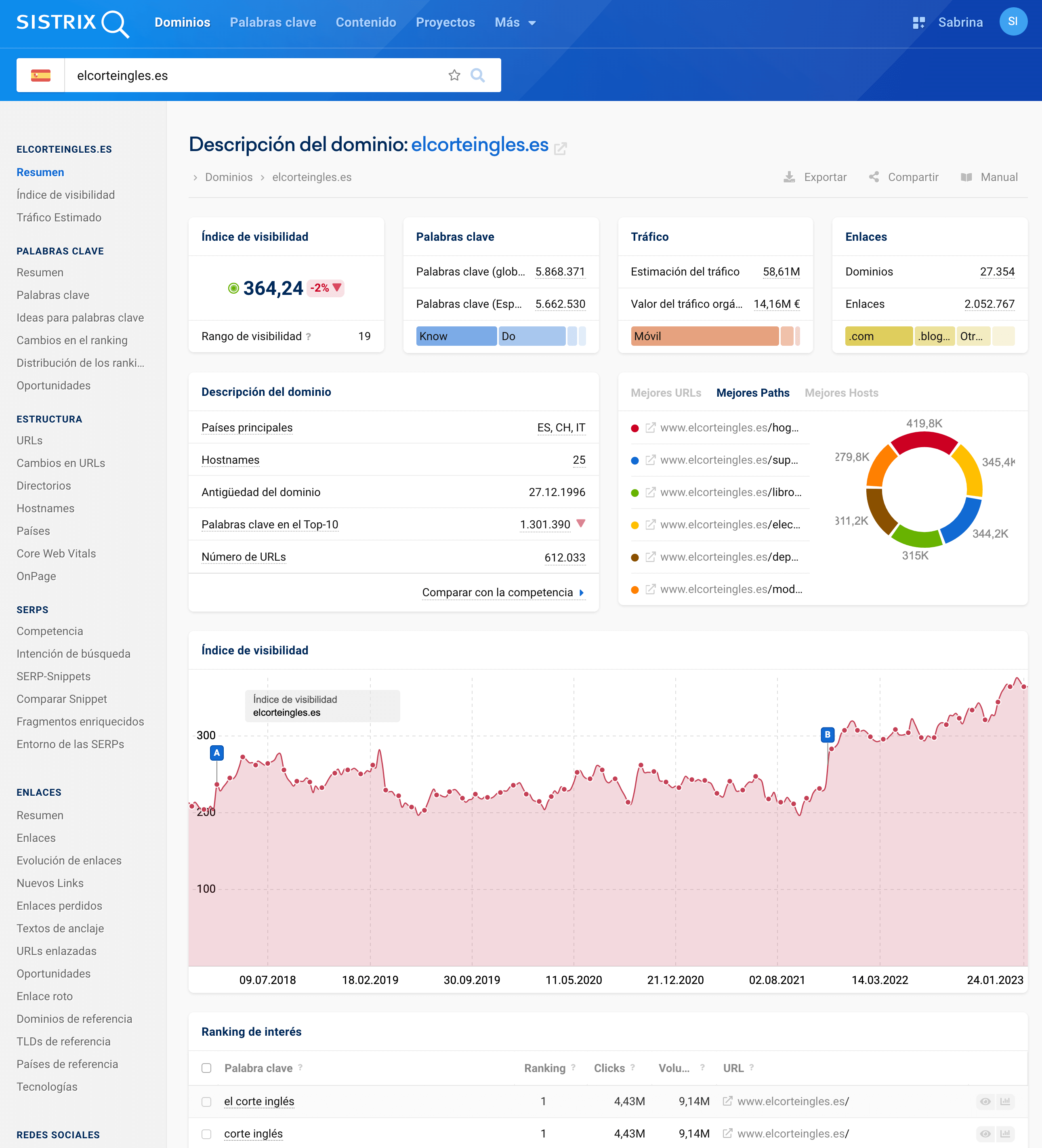Click event pin A on visibility chart
This screenshot has height=1148, width=1042.
click(216, 753)
